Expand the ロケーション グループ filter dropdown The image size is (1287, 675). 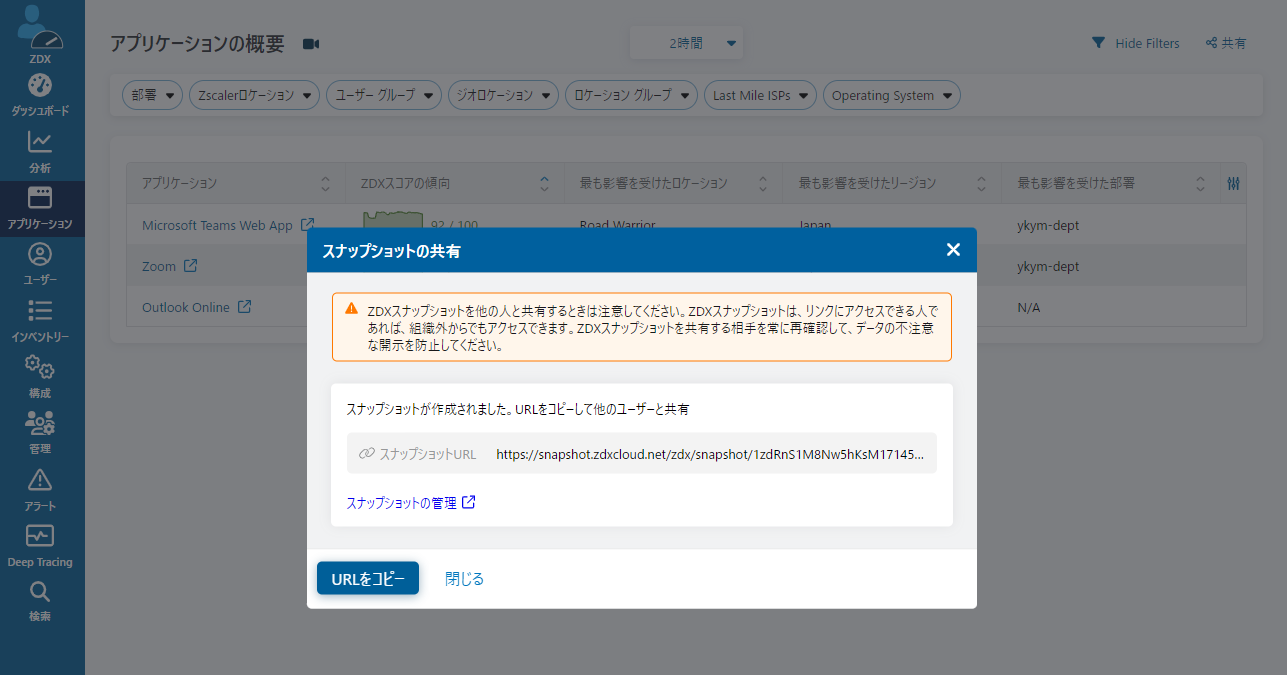pos(630,96)
